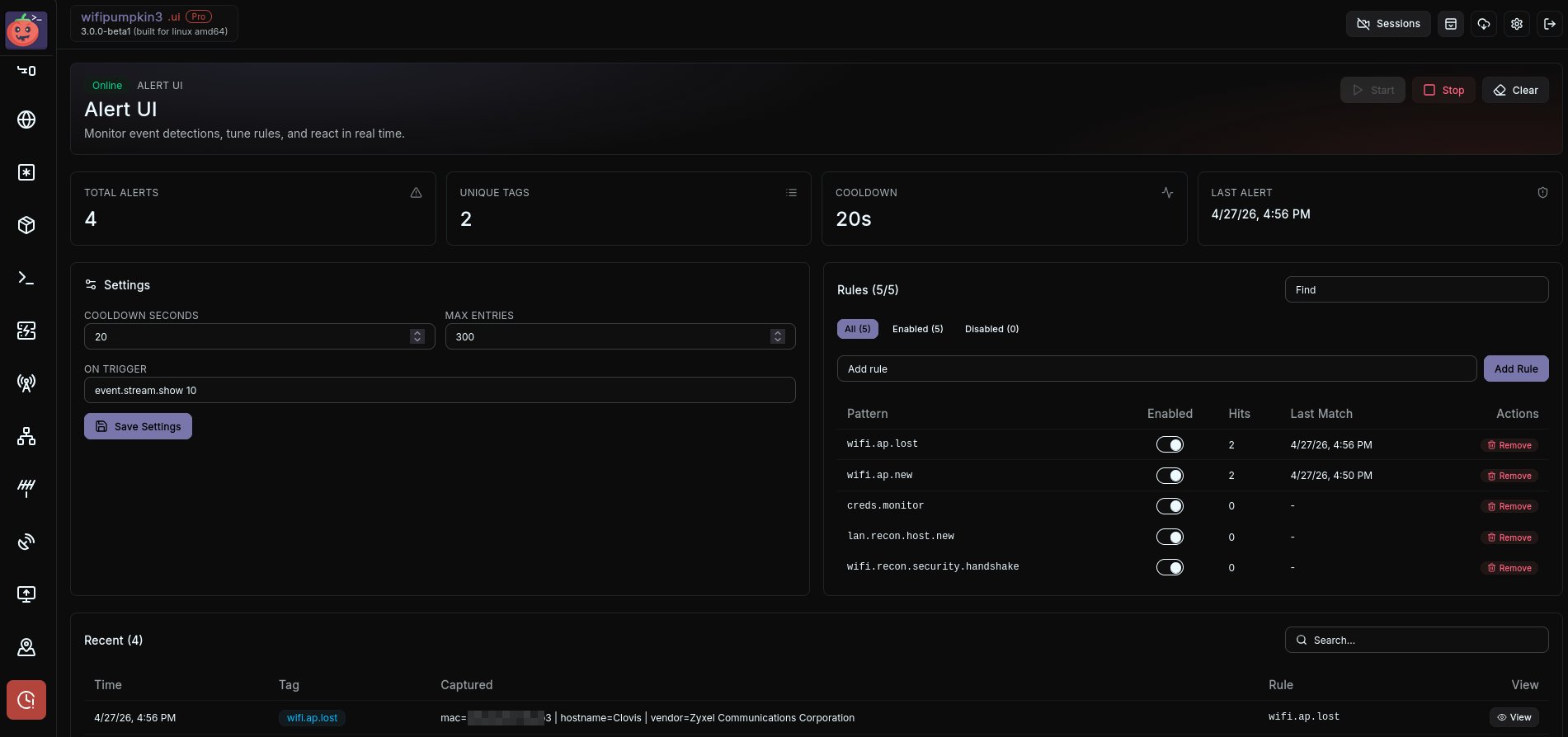Disable the wifi.recon.security.handshake rule
1568x737 pixels.
click(x=1170, y=568)
